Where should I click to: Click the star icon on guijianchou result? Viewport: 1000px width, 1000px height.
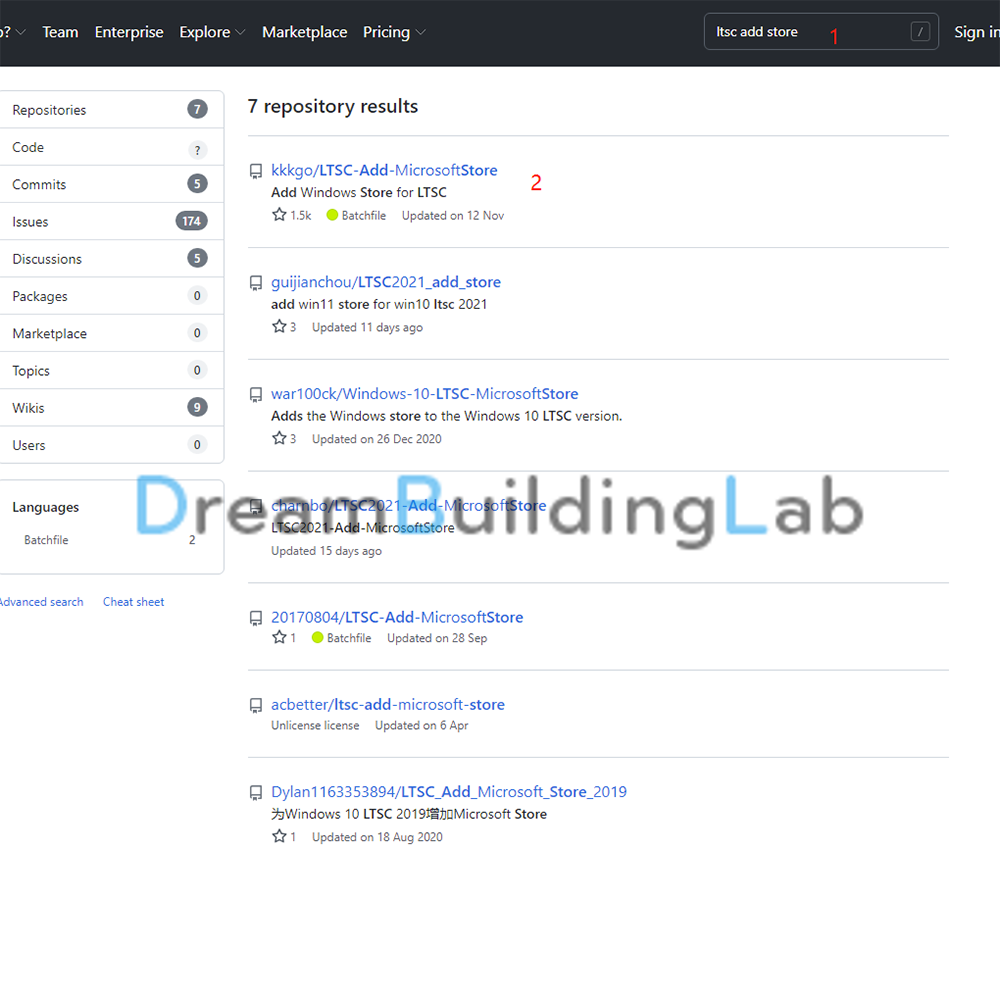click(279, 327)
